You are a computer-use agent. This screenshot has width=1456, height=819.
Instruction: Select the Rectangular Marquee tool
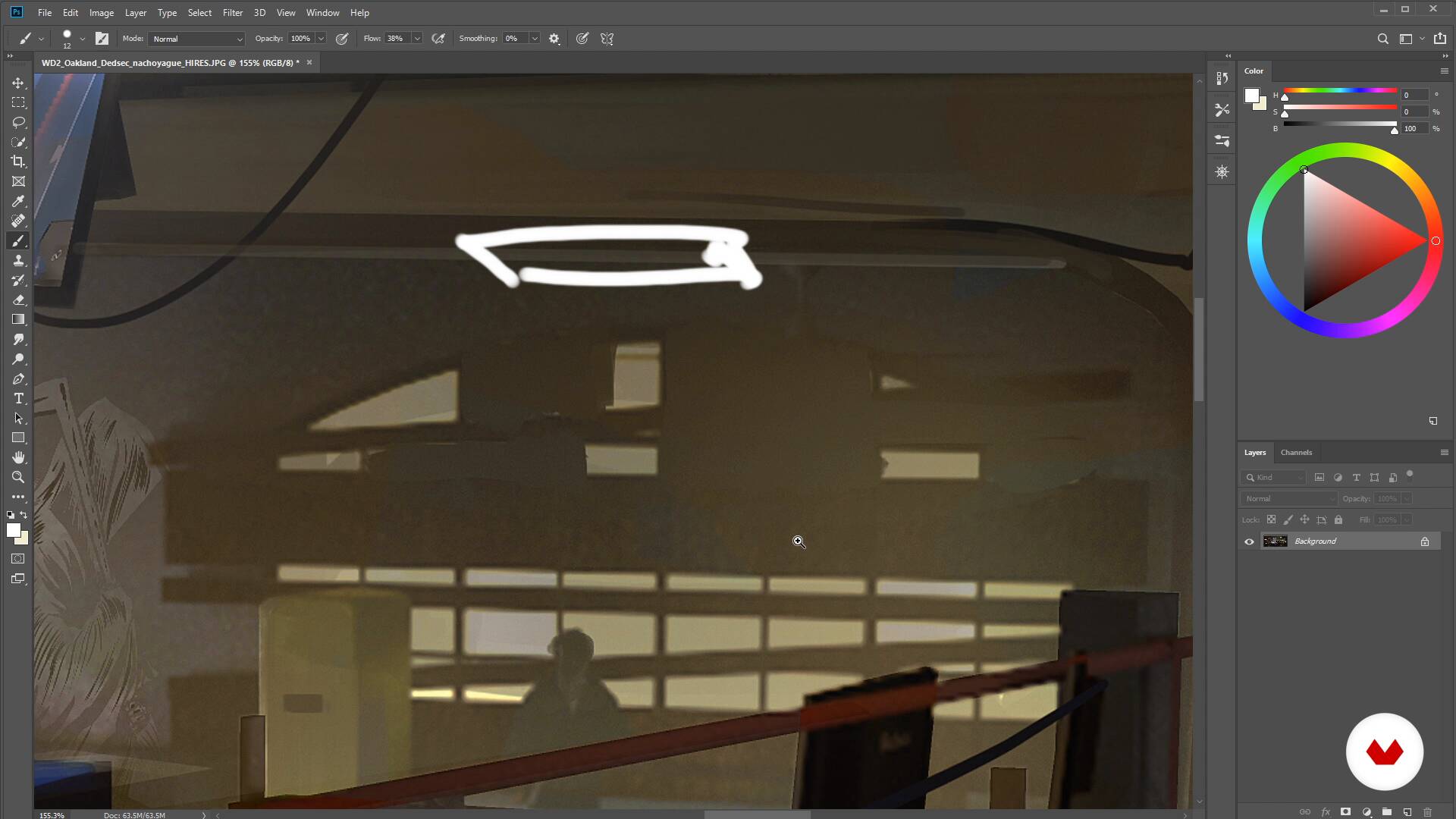coord(18,102)
